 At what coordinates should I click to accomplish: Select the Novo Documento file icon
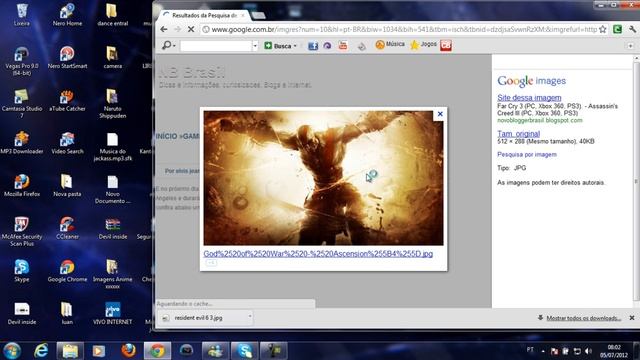pos(113,189)
